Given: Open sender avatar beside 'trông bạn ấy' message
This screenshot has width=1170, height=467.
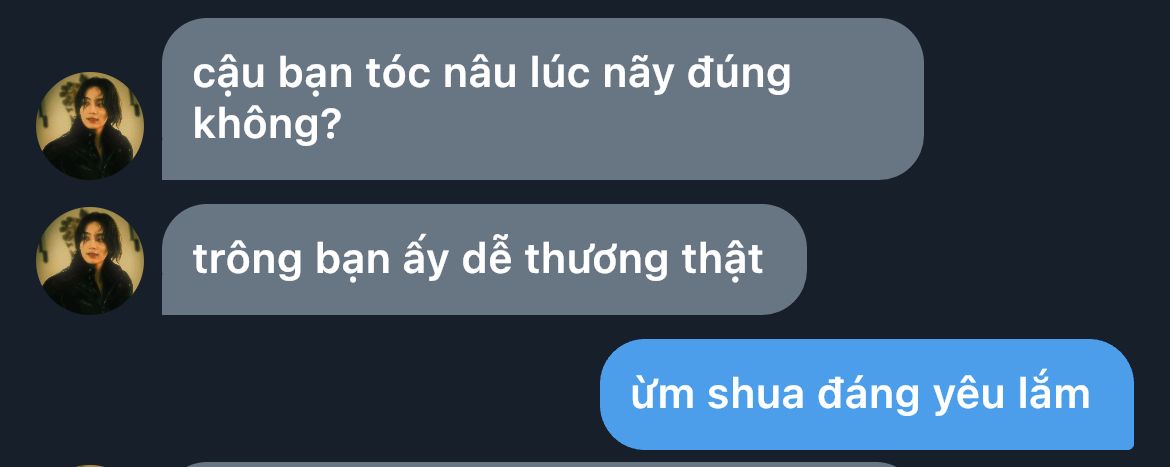Looking at the screenshot, I should (90, 260).
